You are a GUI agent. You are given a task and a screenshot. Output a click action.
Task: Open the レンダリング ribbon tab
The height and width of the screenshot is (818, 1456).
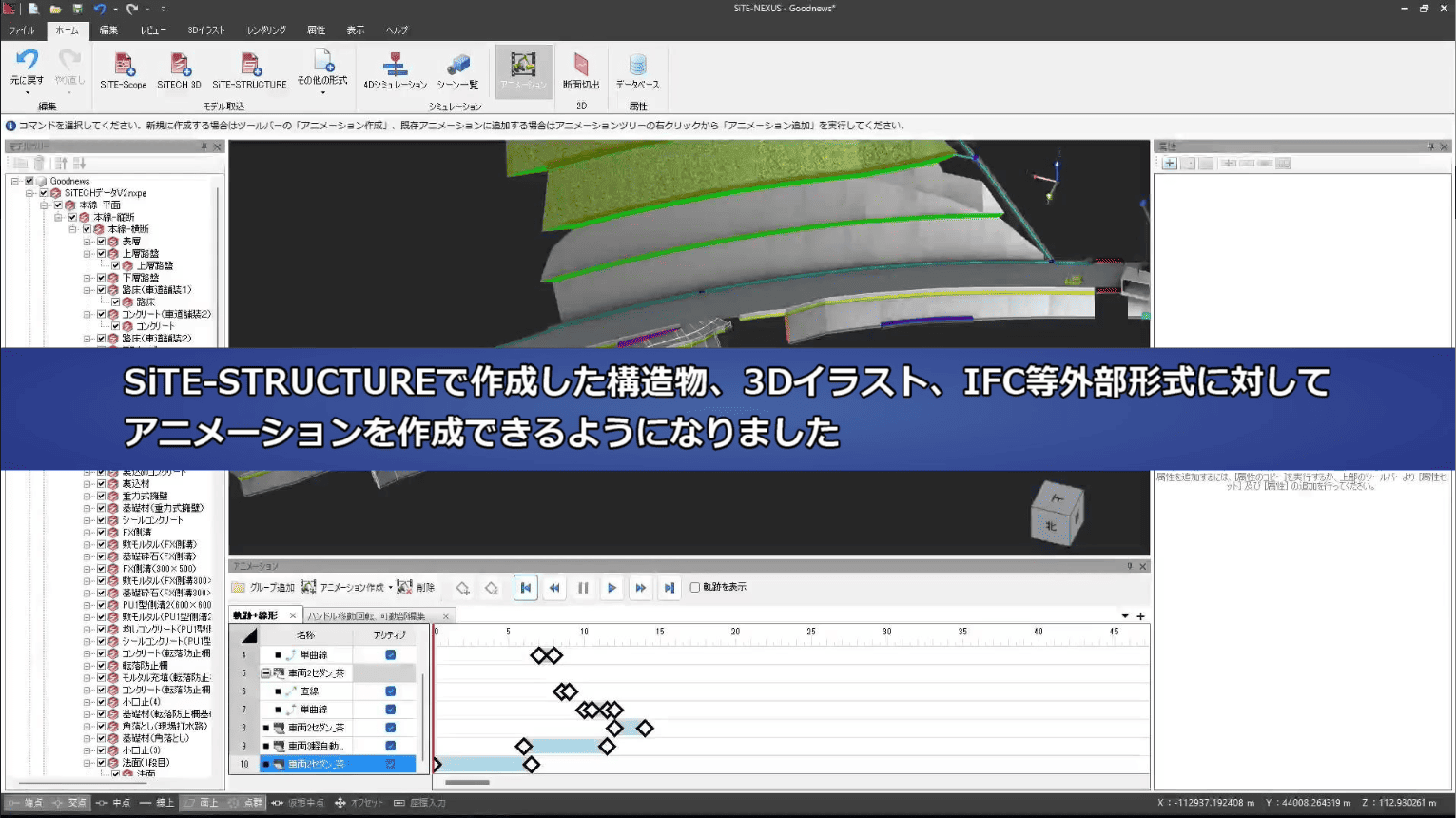click(x=266, y=30)
